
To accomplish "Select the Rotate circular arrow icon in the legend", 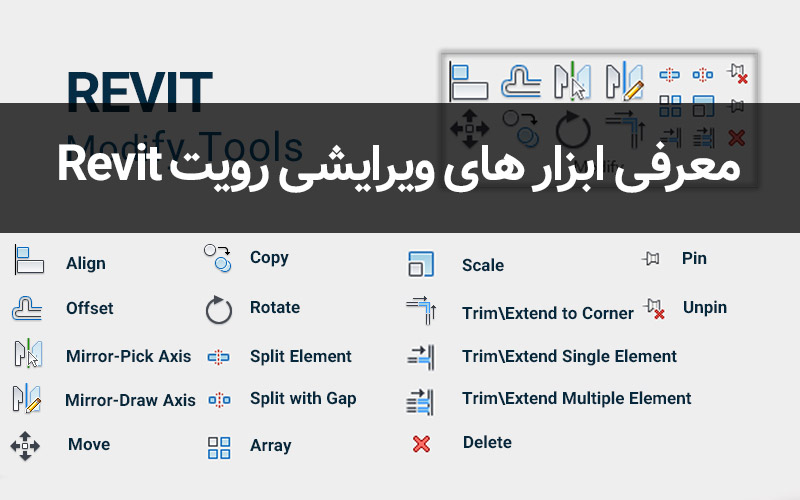I will [219, 310].
